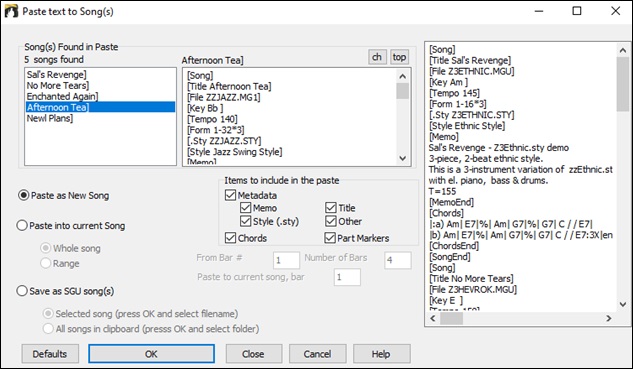Click the 'From Bar #' input field
Screen dimensions: 633x369
coord(286,260)
